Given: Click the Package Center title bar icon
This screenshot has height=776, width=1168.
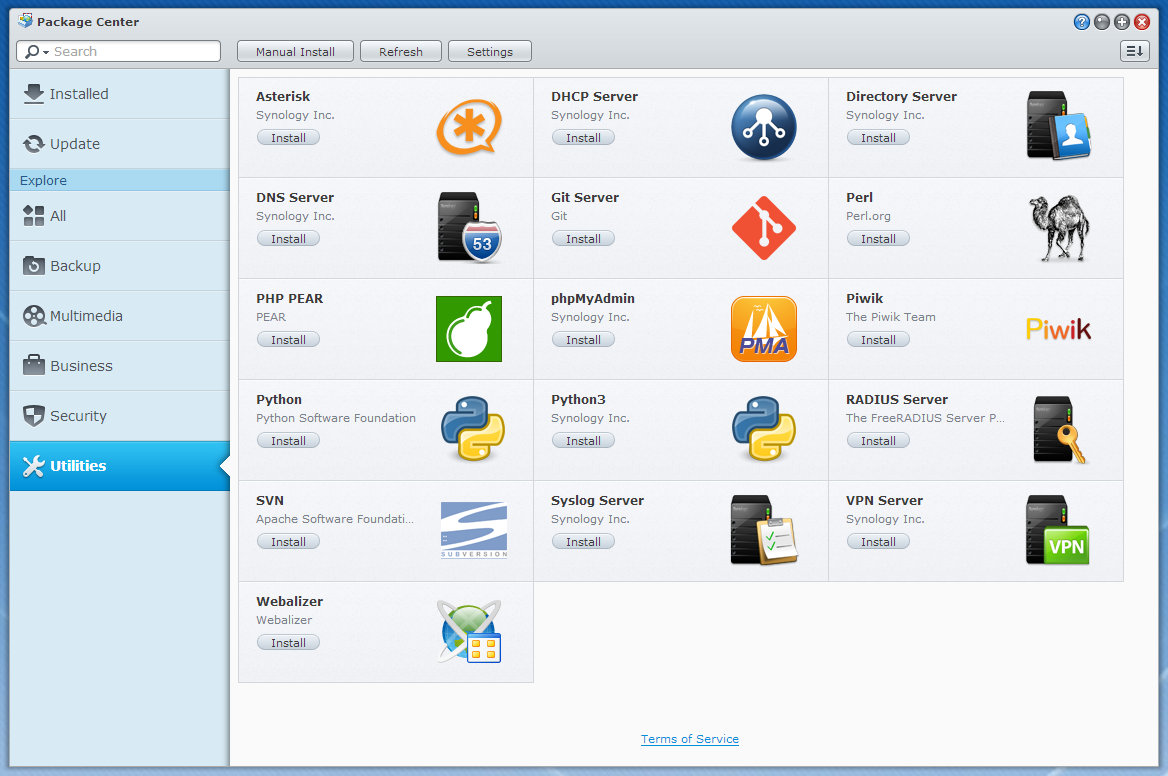Looking at the screenshot, I should point(25,20).
